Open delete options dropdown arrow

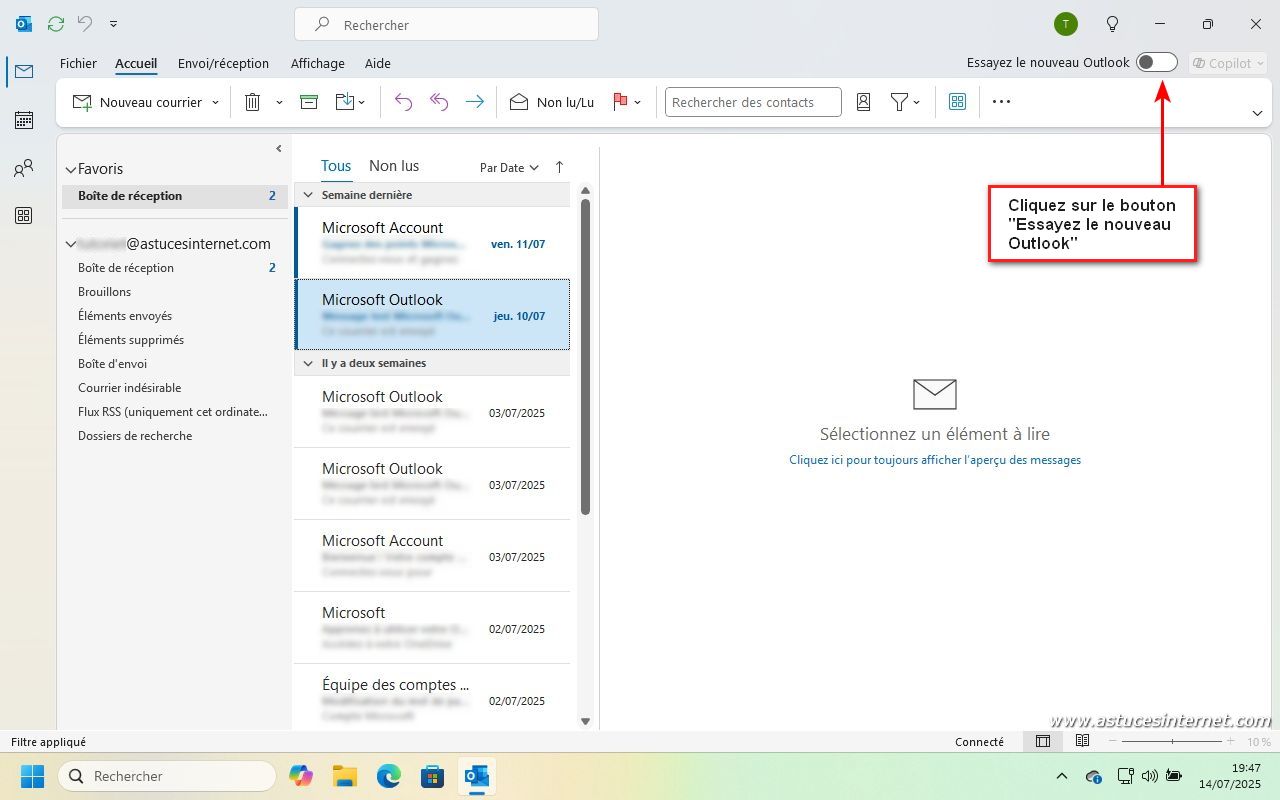point(279,102)
